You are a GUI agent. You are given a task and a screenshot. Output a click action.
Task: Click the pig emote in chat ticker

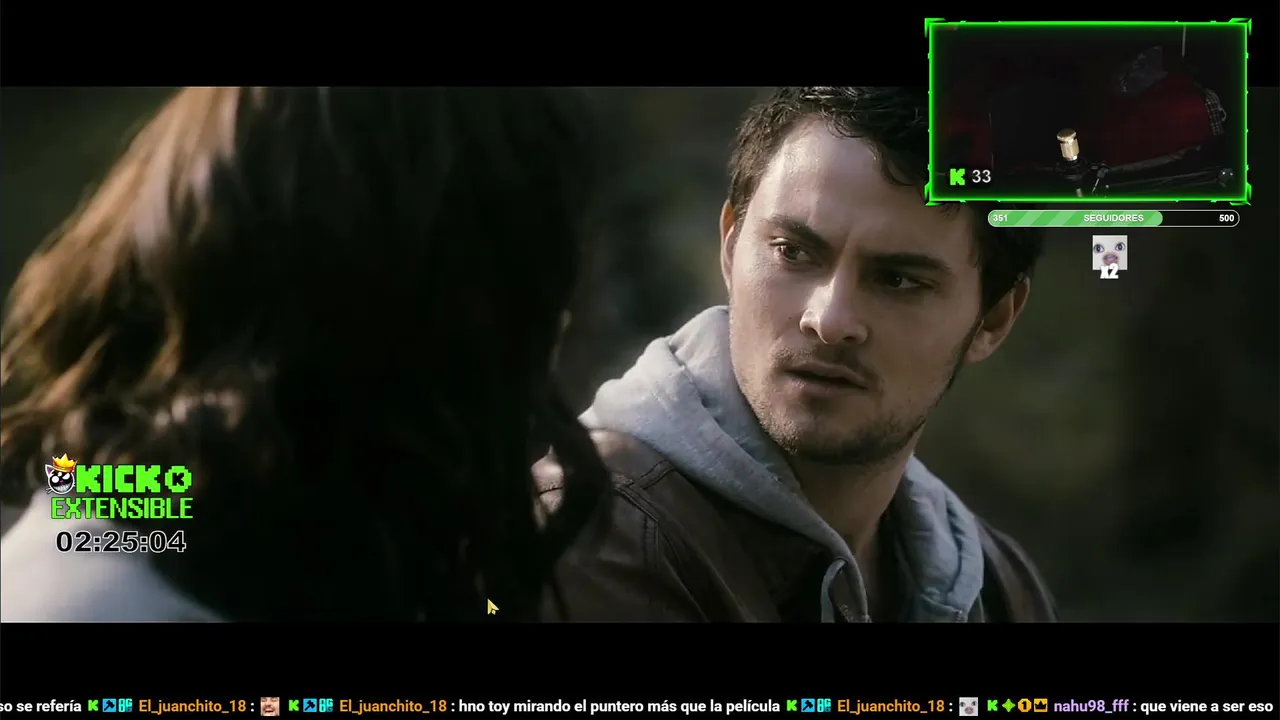coord(968,706)
